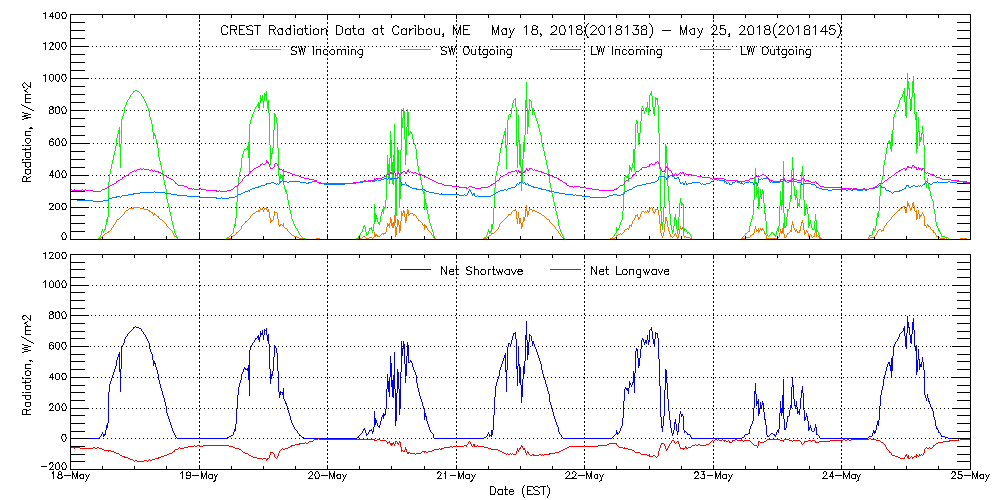The width and height of the screenshot is (1000, 500).
Task: Click the LW Incoming legend entry
Action: pyautogui.click(x=626, y=52)
